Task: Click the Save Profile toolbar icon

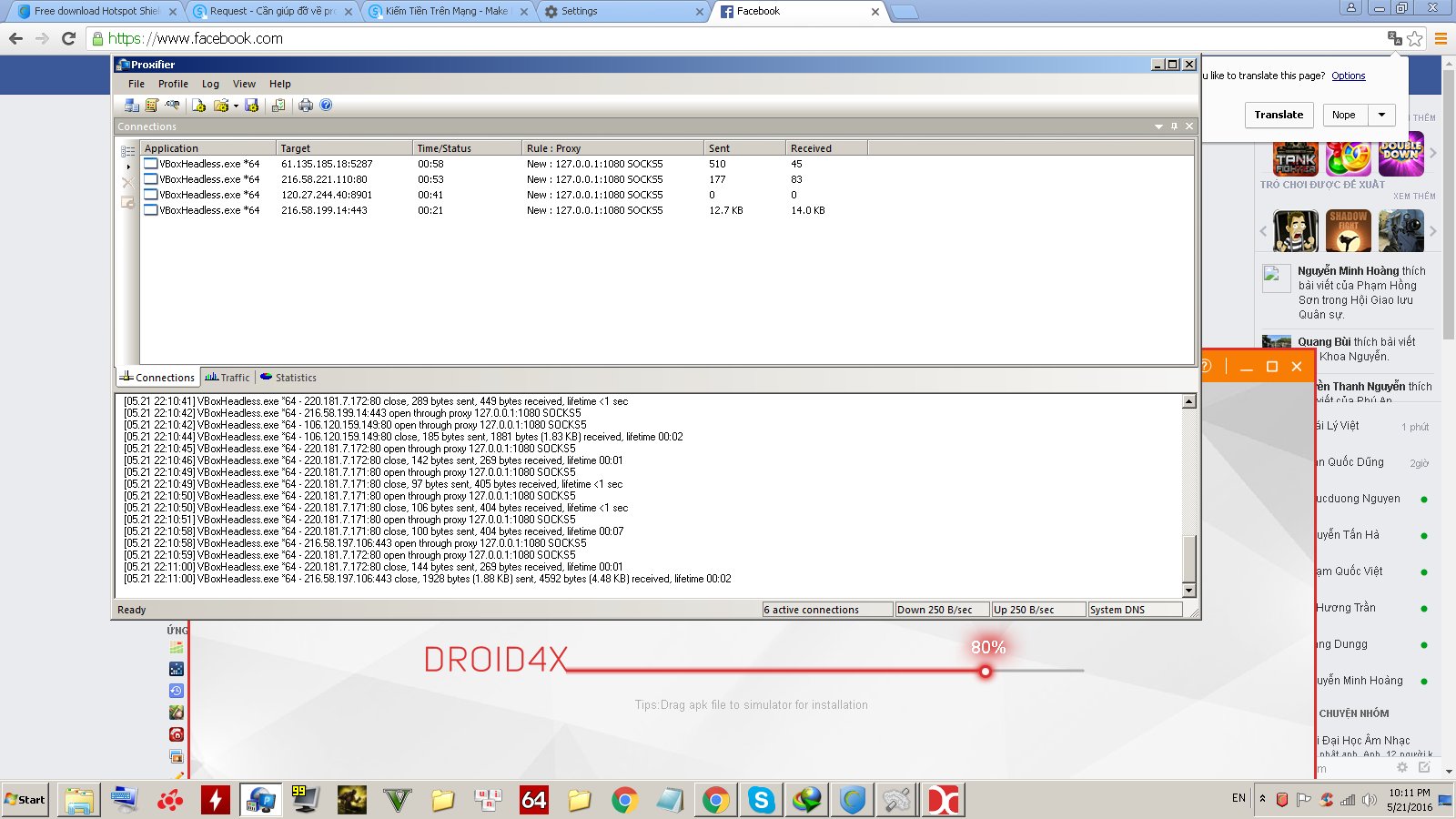Action: click(x=252, y=106)
